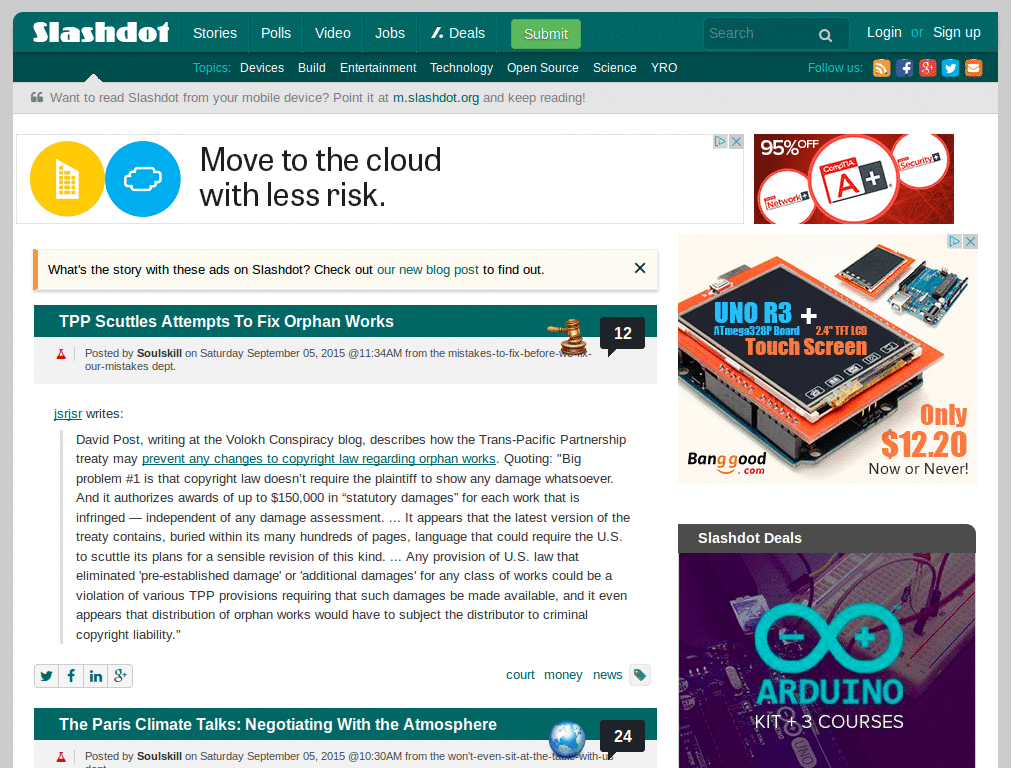This screenshot has width=1024, height=768.
Task: Select the Science topic
Action: pos(615,68)
